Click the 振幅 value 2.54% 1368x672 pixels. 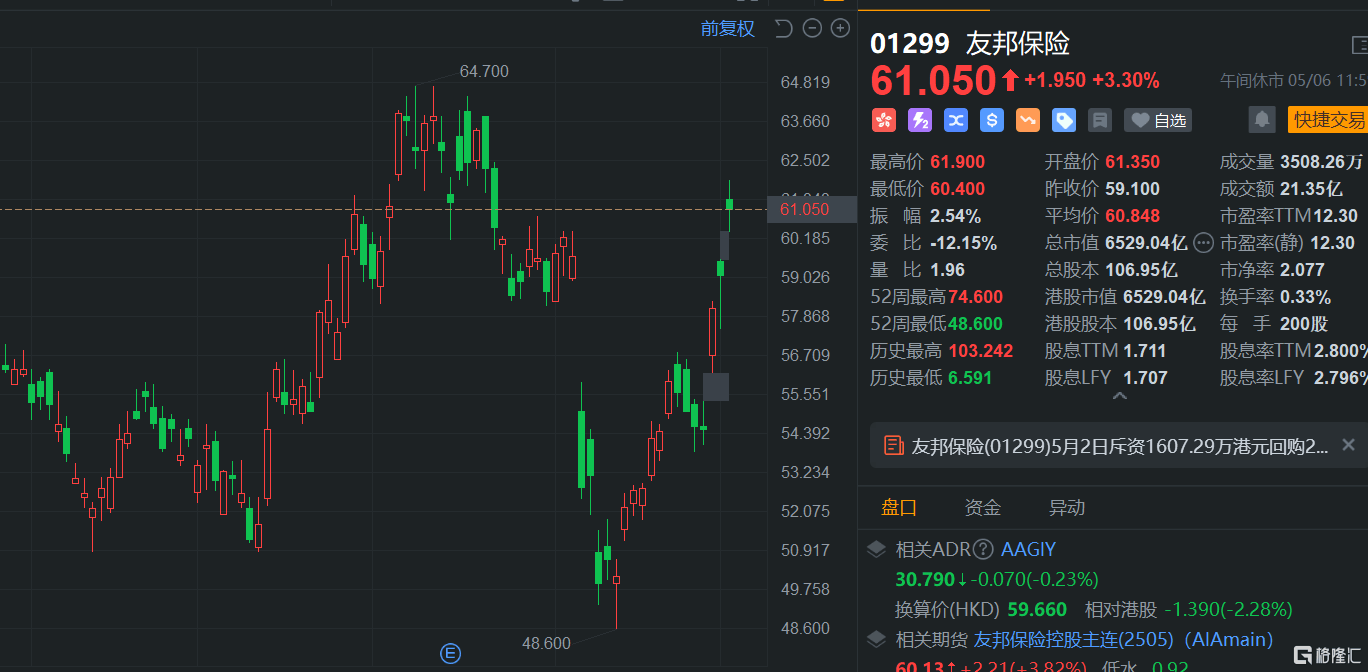(x=955, y=216)
